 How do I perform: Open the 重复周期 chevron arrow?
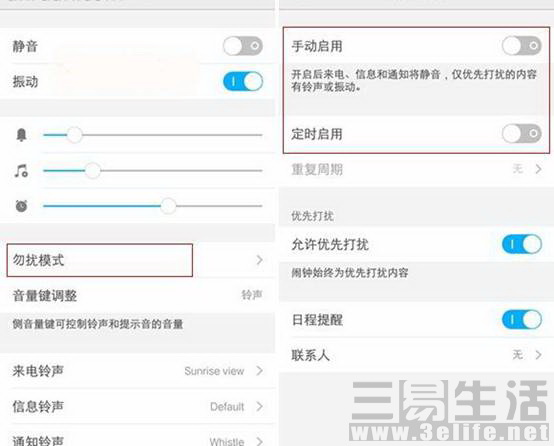538,169
